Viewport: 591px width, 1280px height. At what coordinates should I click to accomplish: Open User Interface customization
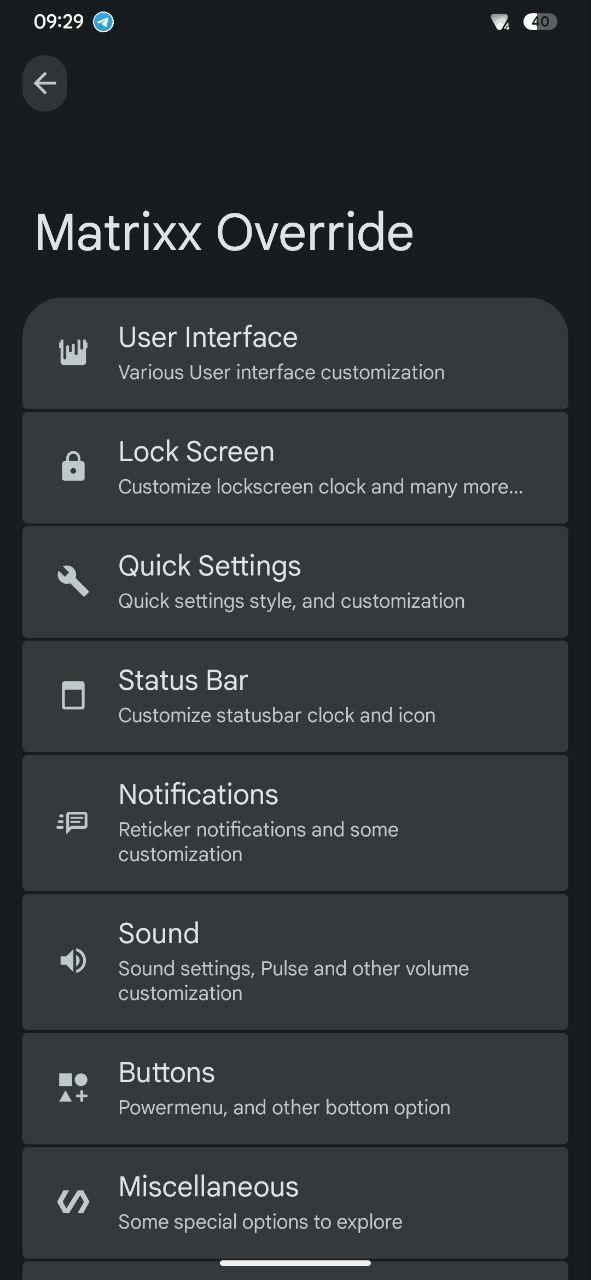pyautogui.click(x=295, y=353)
